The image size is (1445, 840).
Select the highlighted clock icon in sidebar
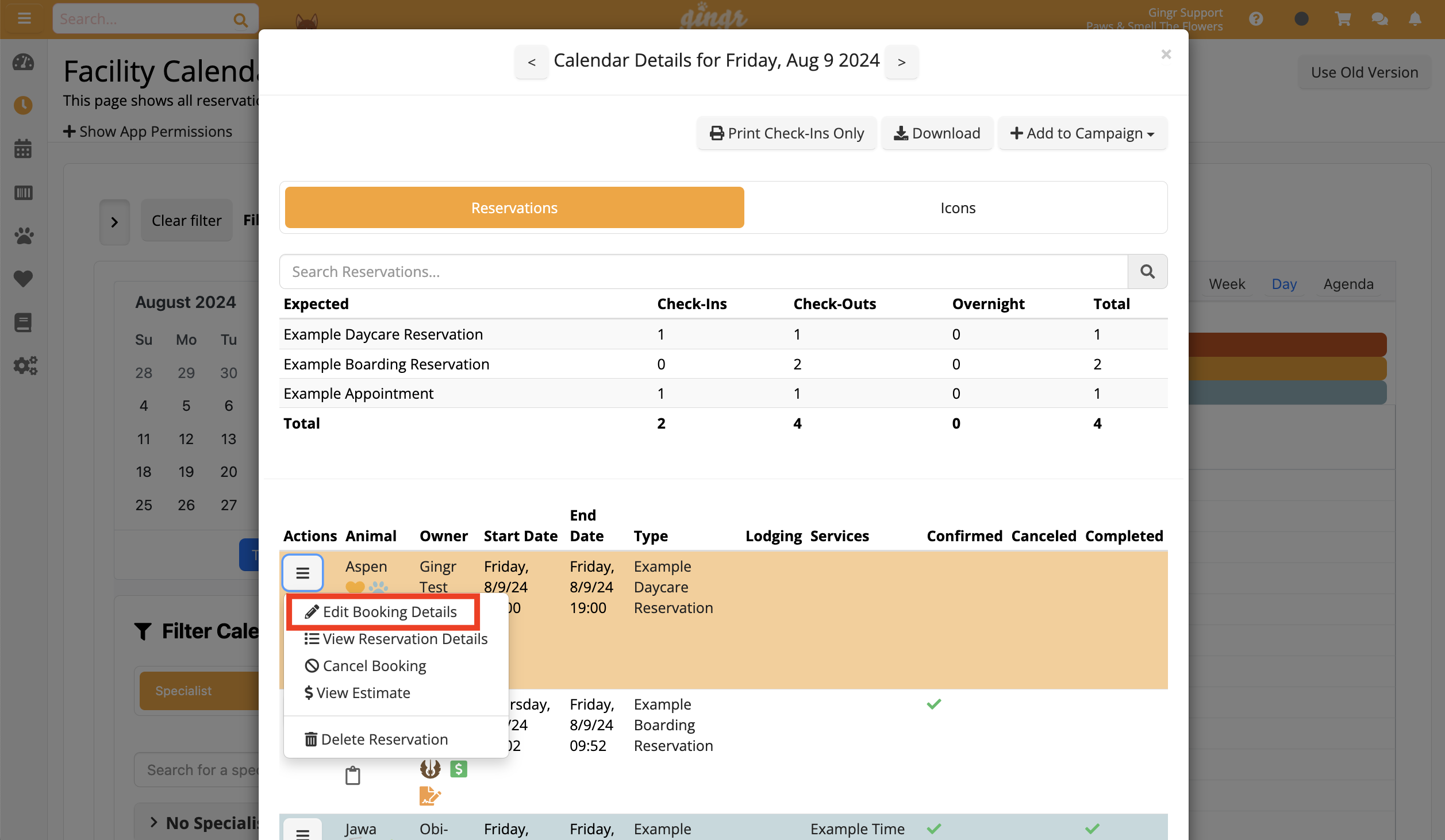tap(23, 105)
